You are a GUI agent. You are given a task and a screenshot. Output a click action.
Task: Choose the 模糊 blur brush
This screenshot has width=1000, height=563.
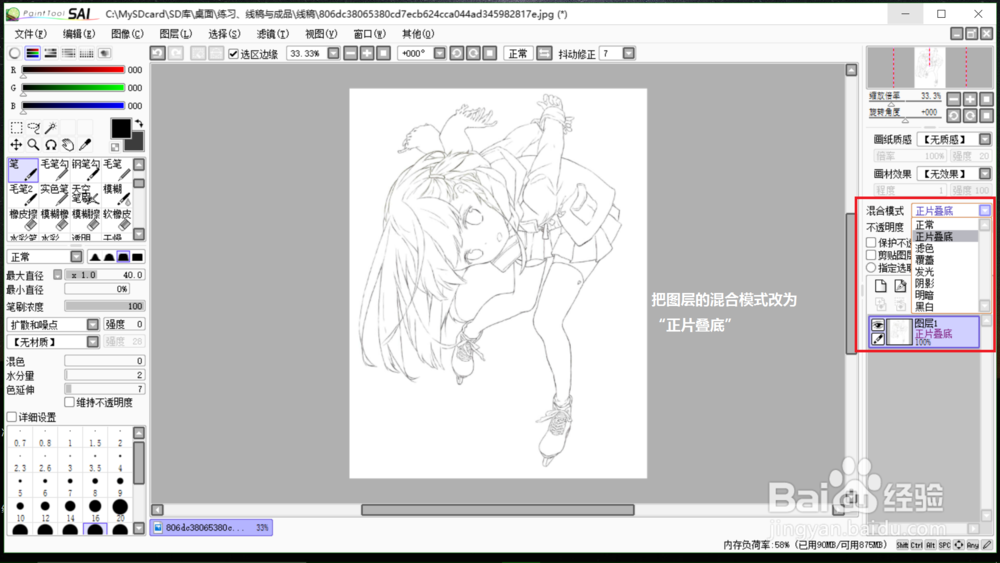pos(117,194)
